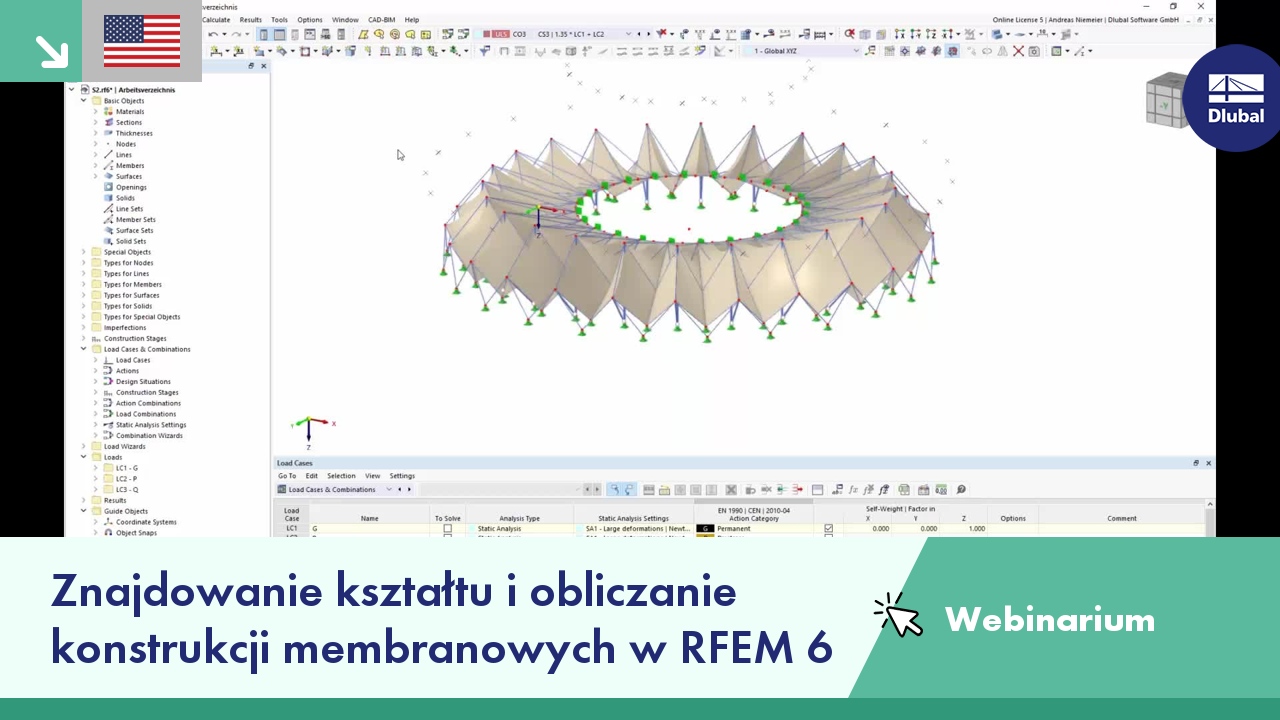Select Combination Wizards in the navigator
Screen dimensions: 1280x720
coord(149,436)
